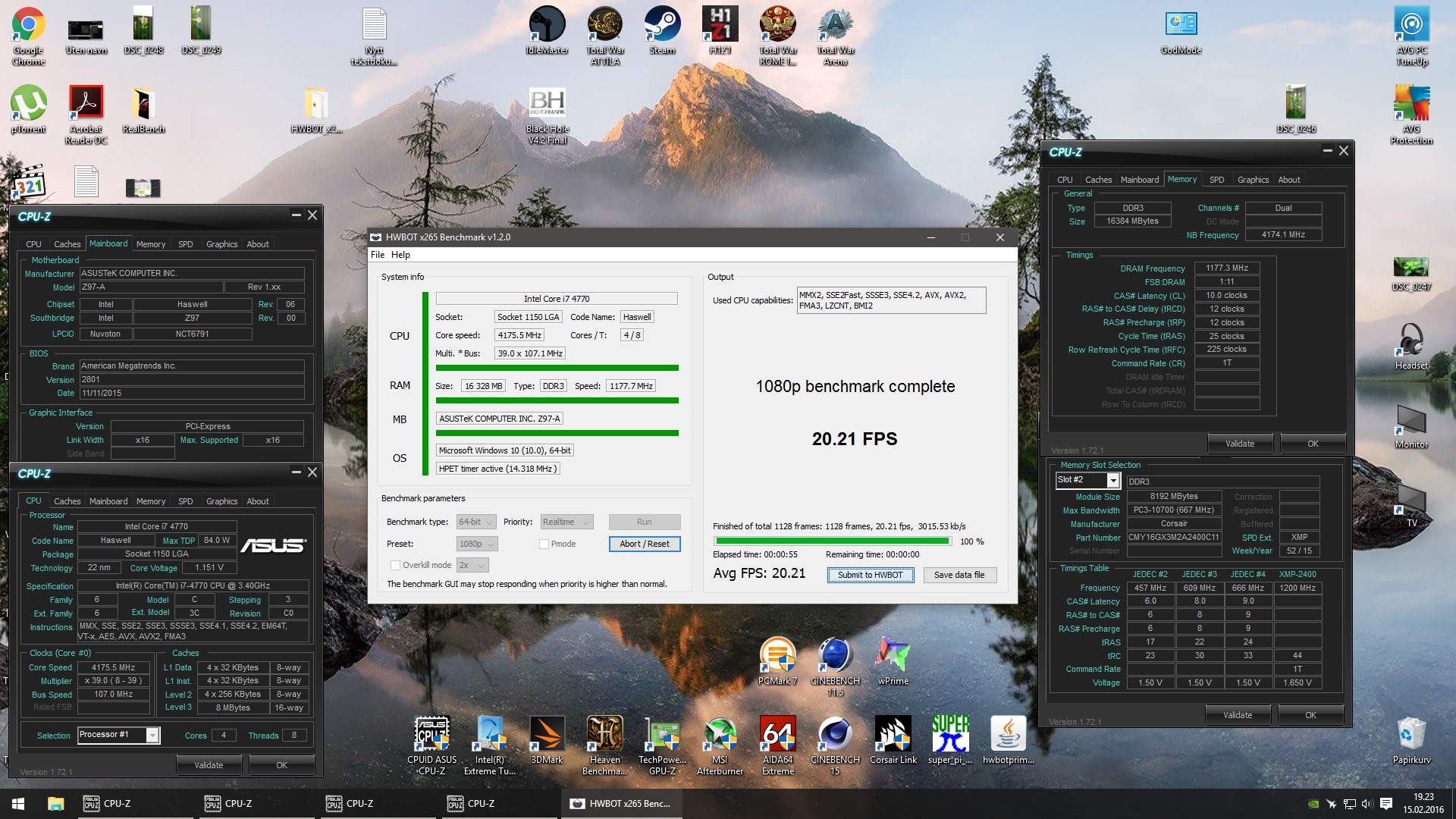Open the Windows Start button

[18, 804]
